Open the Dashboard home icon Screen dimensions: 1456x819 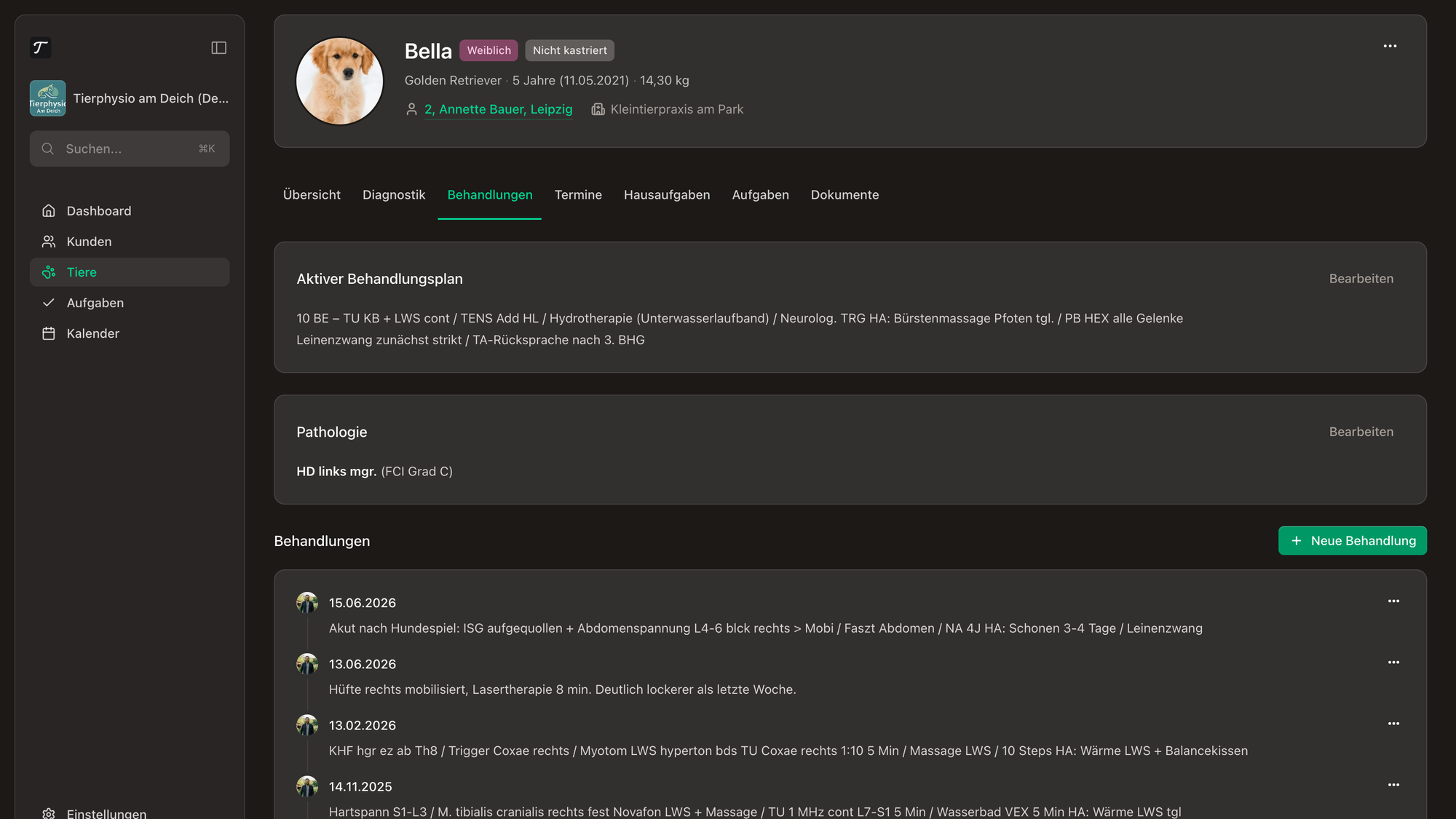[x=49, y=211]
